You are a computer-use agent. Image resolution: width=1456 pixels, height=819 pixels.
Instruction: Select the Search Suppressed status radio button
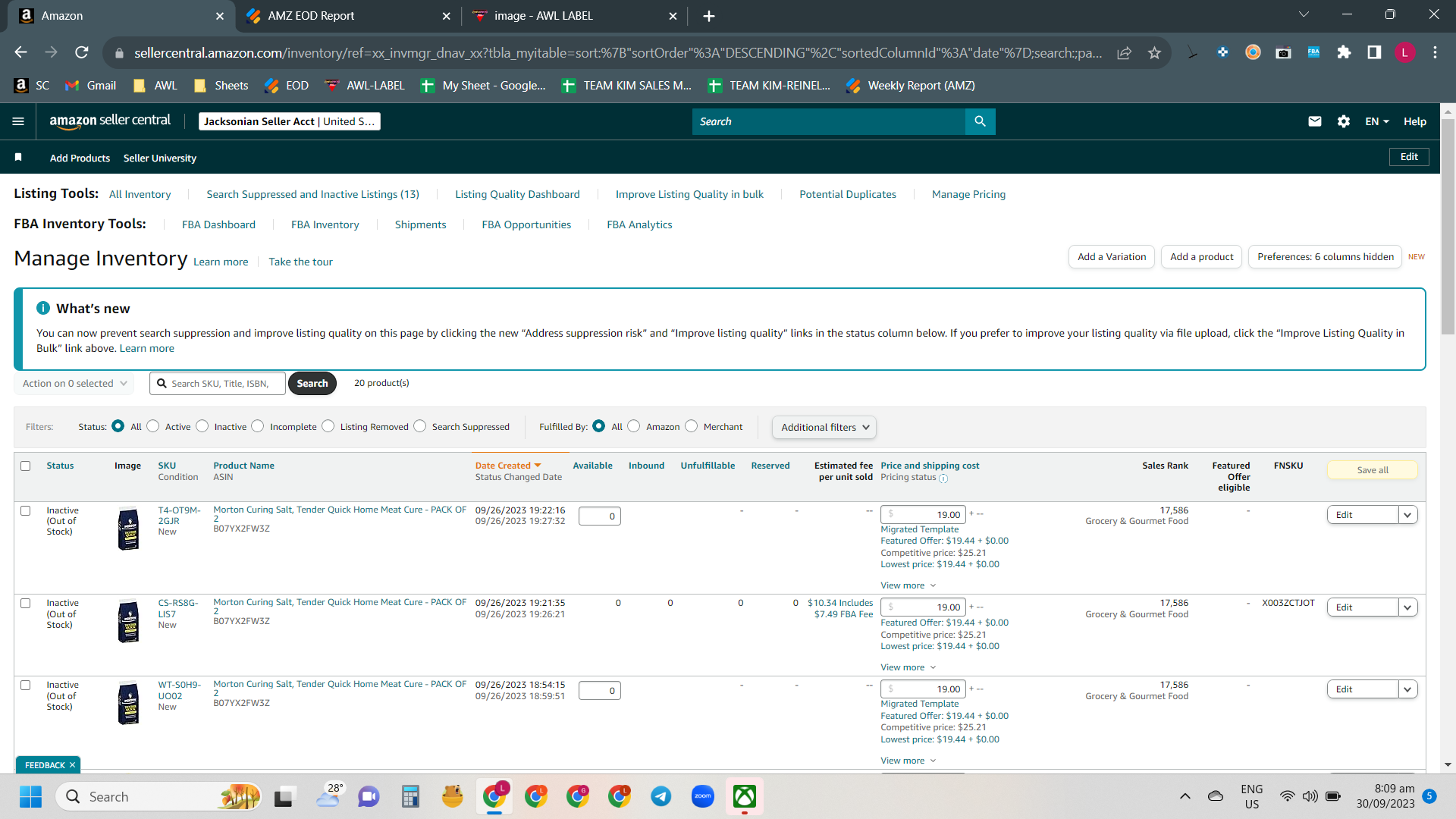coord(420,426)
